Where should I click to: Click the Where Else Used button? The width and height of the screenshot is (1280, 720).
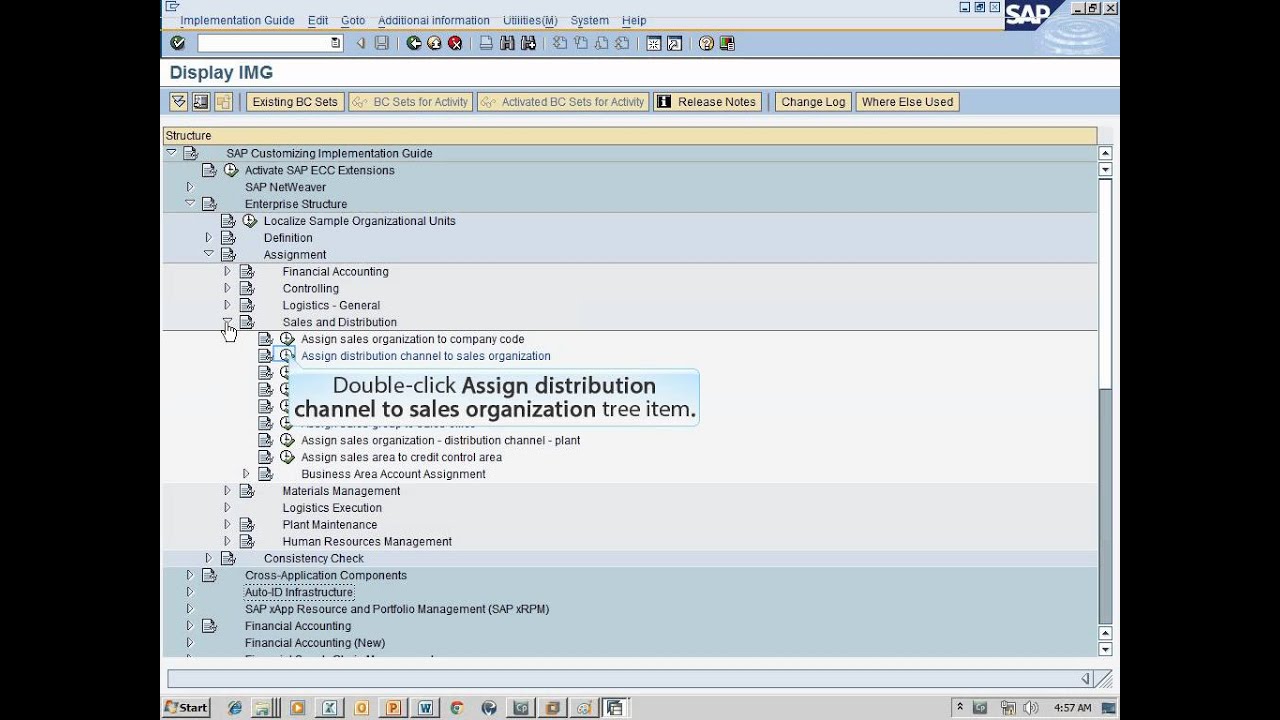point(907,102)
